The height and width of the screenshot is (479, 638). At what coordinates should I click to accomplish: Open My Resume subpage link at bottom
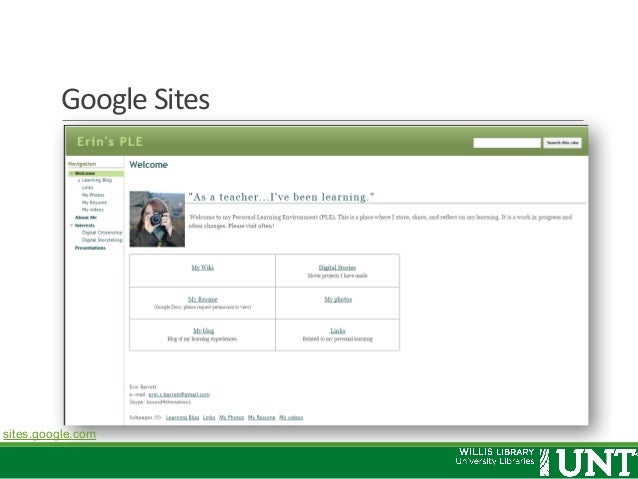click(262, 418)
